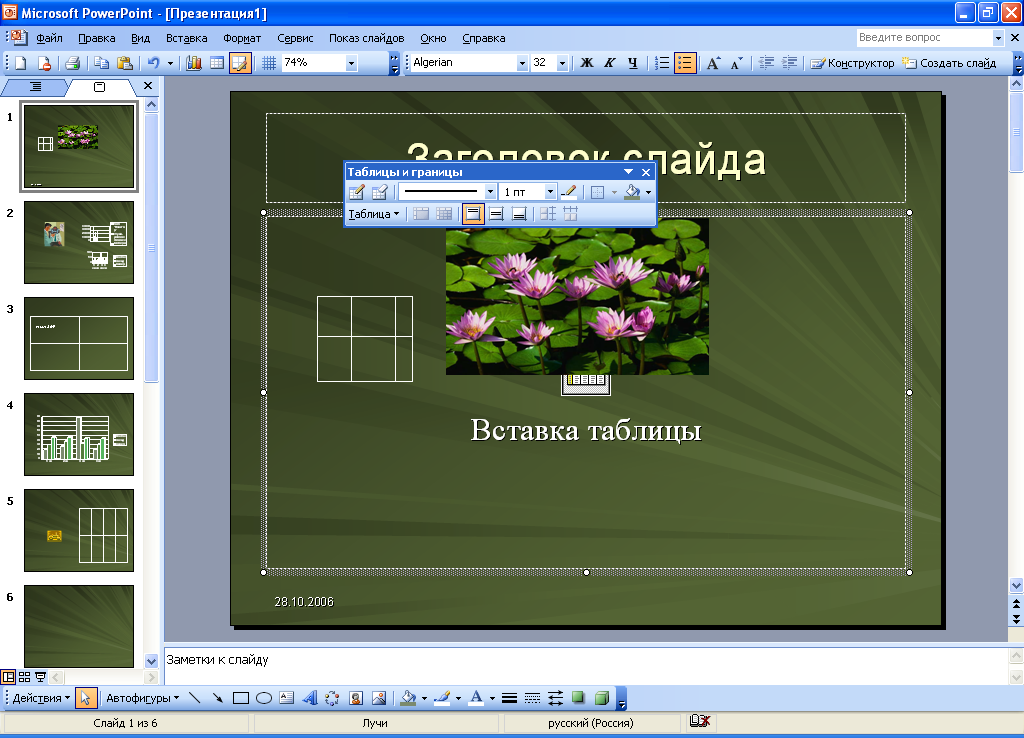Open the Вид menu
The image size is (1024, 738).
click(x=140, y=38)
